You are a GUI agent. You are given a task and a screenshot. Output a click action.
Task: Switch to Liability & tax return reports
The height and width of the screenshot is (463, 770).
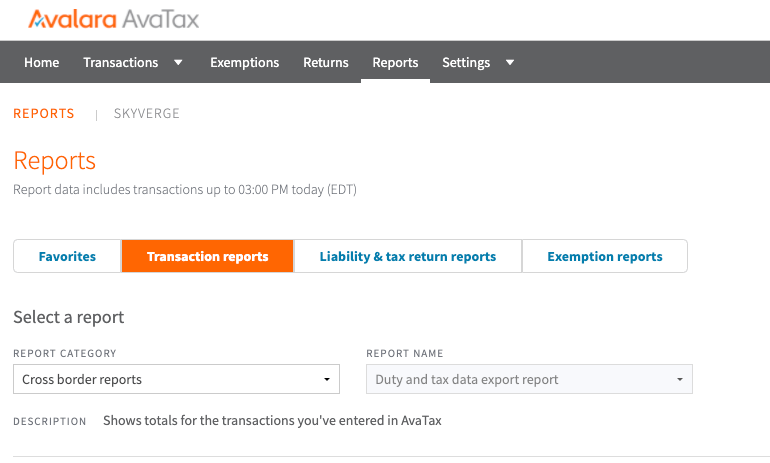coord(408,256)
